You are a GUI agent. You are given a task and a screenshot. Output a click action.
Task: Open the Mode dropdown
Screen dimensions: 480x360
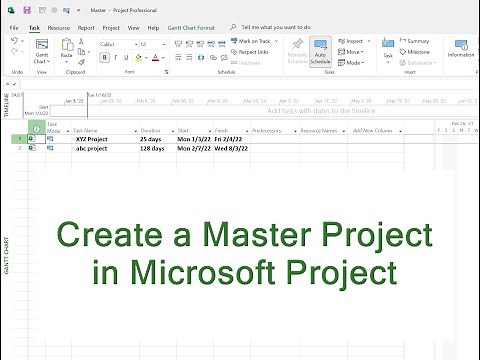coord(351,63)
